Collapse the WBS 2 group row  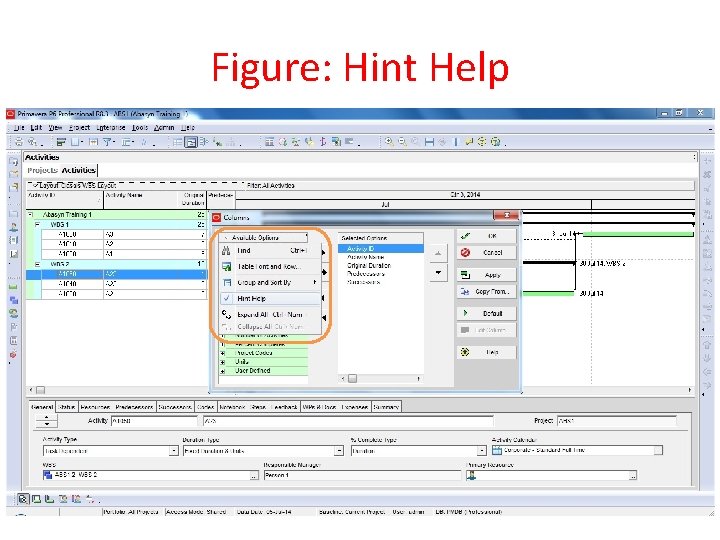(38, 264)
